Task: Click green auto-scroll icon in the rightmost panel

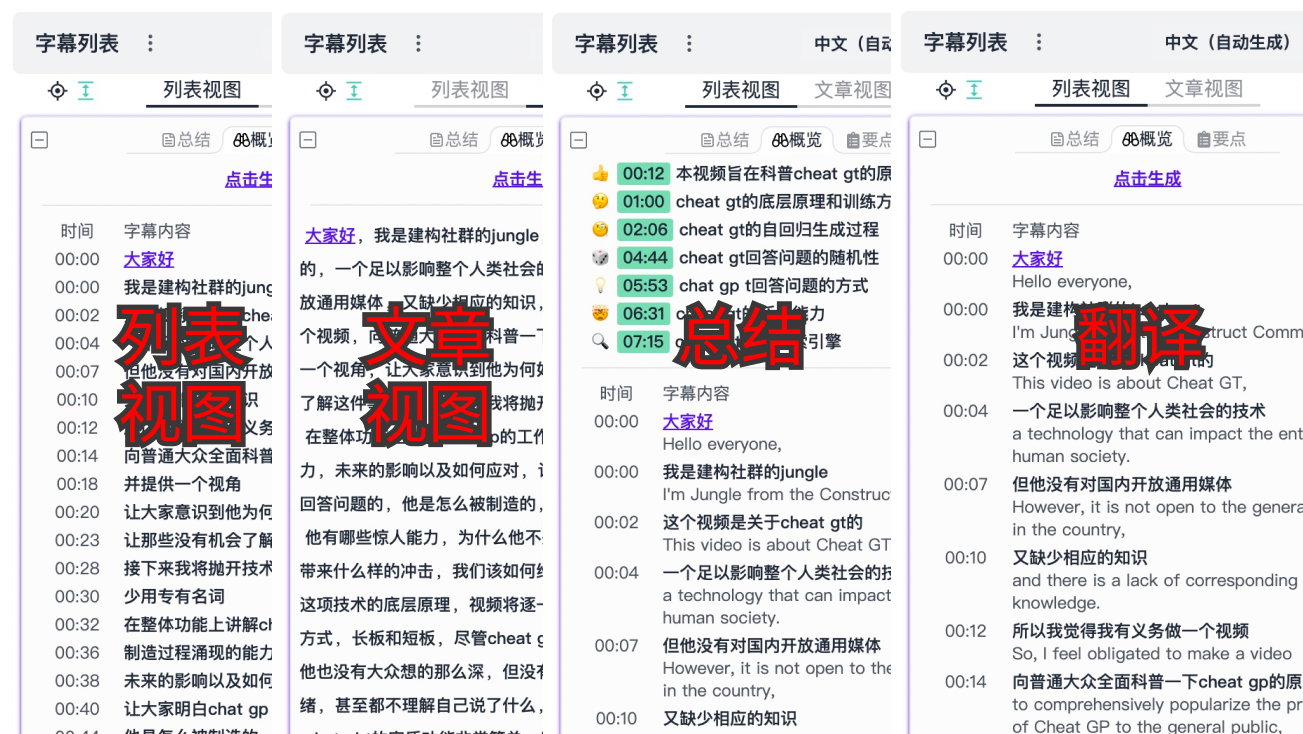Action: click(974, 90)
